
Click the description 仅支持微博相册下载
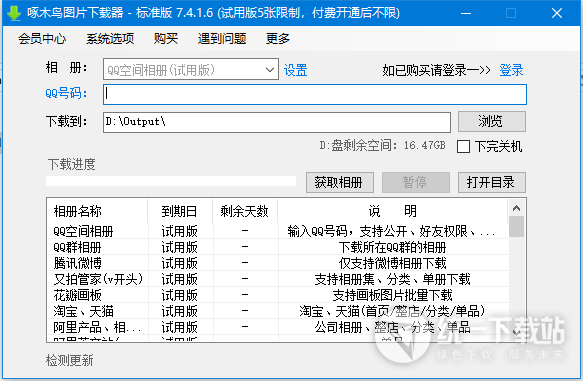point(392,263)
